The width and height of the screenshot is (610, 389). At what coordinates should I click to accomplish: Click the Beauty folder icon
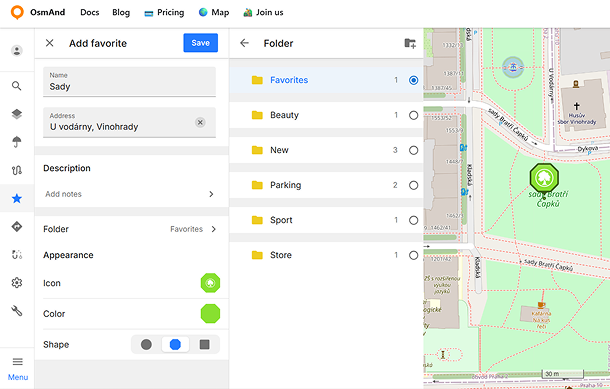(x=257, y=115)
